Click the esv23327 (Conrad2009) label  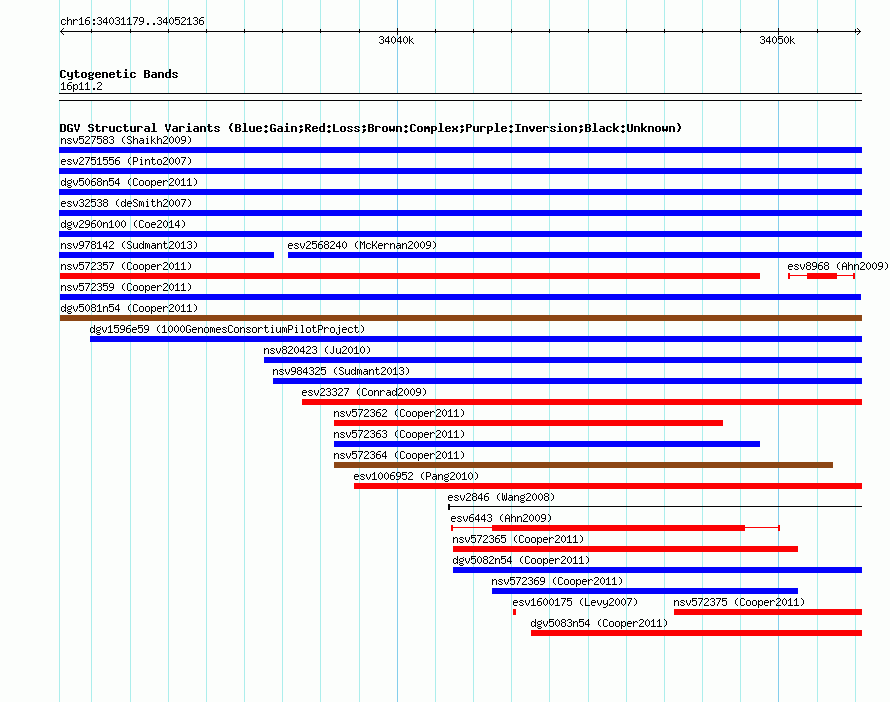point(364,392)
